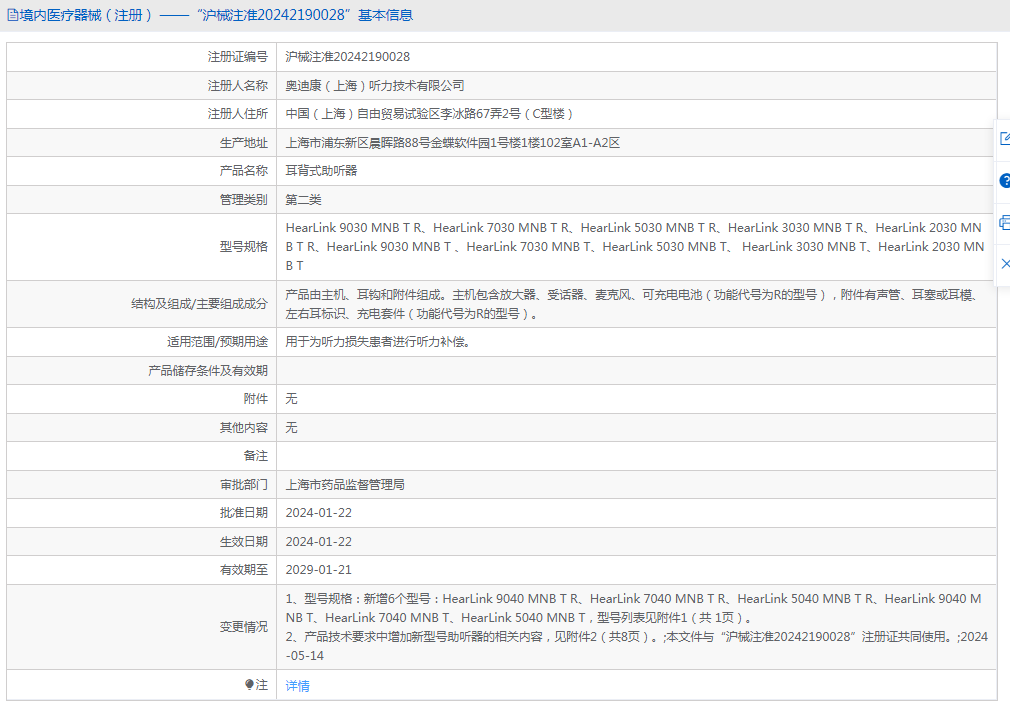Click the change record text starting 1、型号规格

point(636,627)
